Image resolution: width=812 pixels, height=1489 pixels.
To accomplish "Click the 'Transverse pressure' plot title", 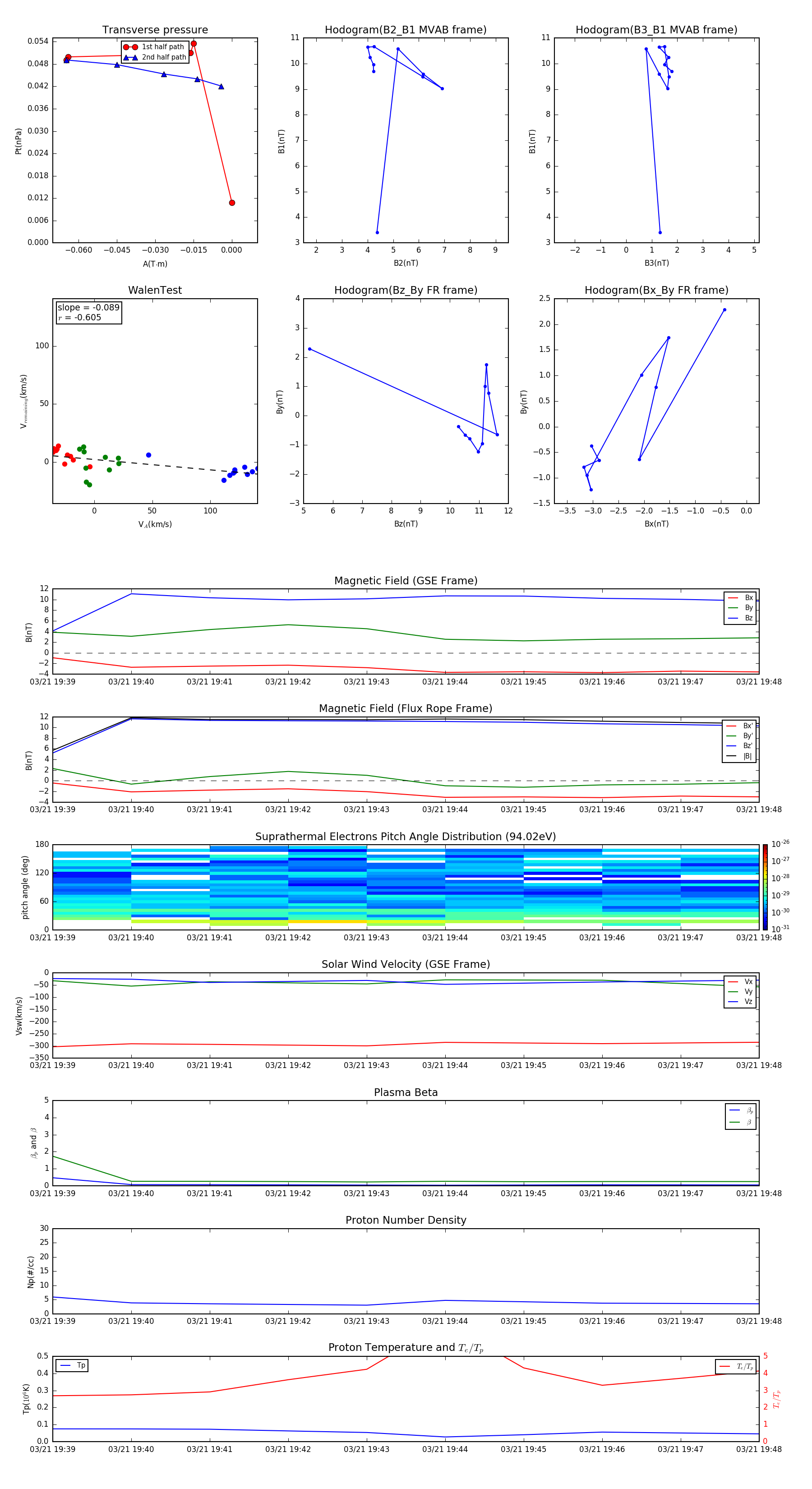I will click(155, 29).
